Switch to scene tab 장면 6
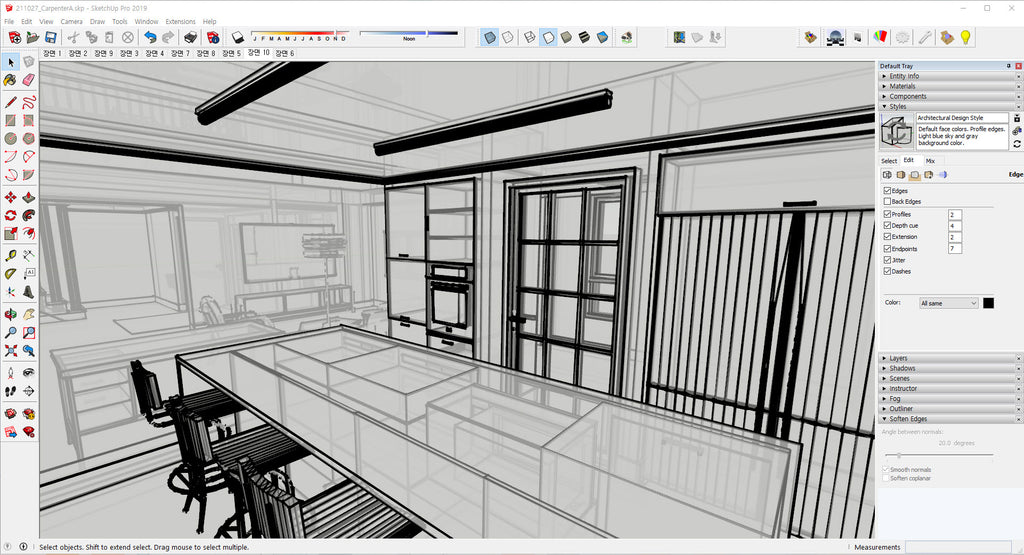Viewport: 1024px width, 555px height. point(285,54)
